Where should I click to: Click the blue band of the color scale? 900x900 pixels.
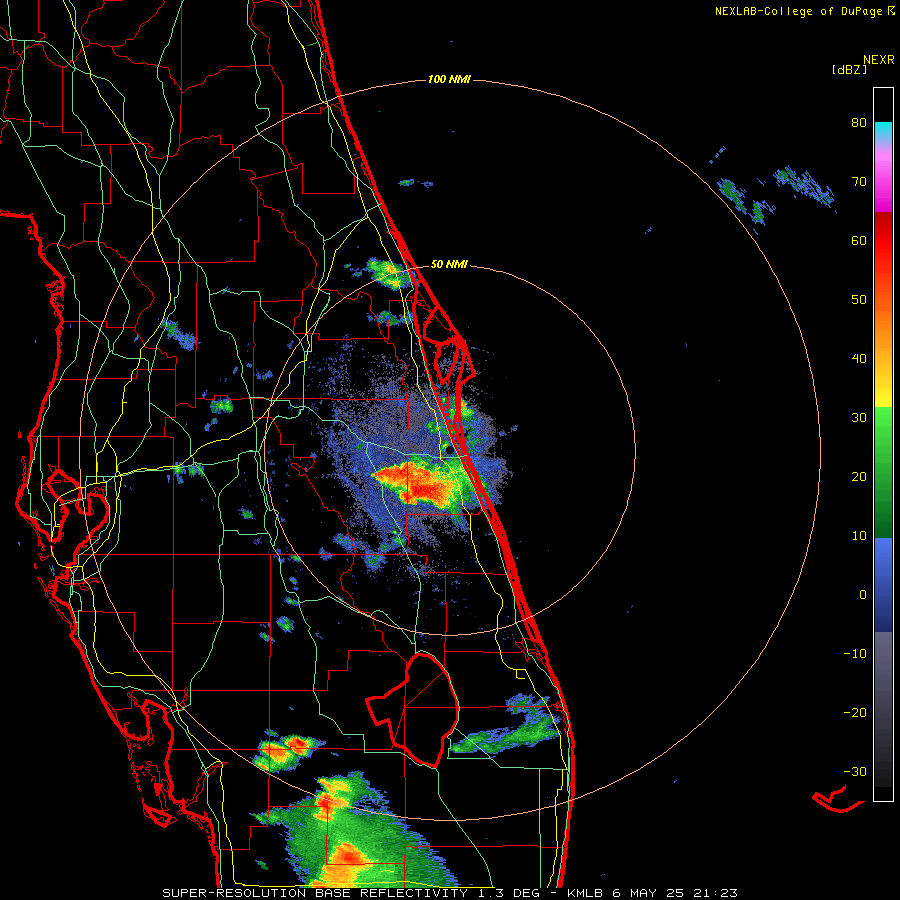pyautogui.click(x=883, y=585)
